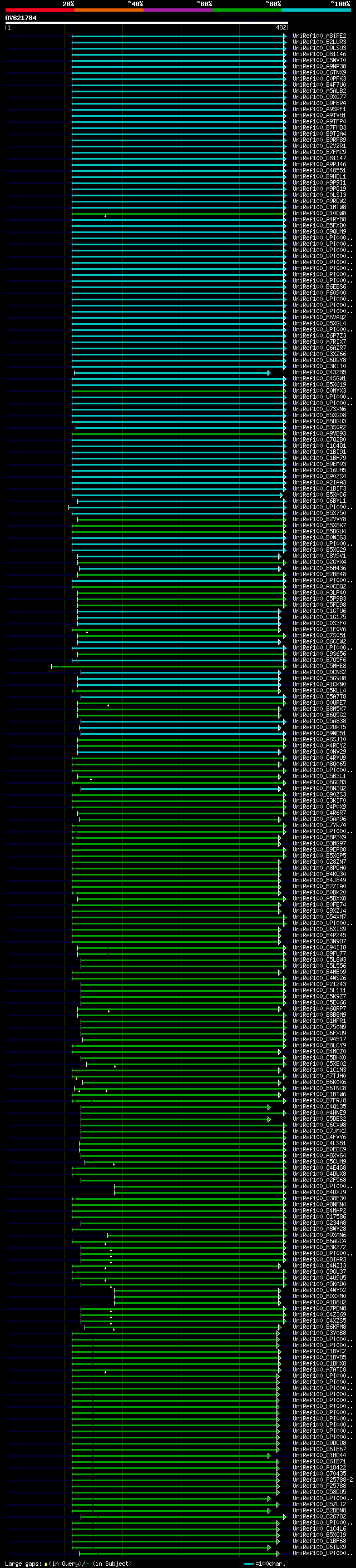The image size is (356, 1568).
Task: Select label UniRef100_C3KIT0
Action: click(319, 367)
